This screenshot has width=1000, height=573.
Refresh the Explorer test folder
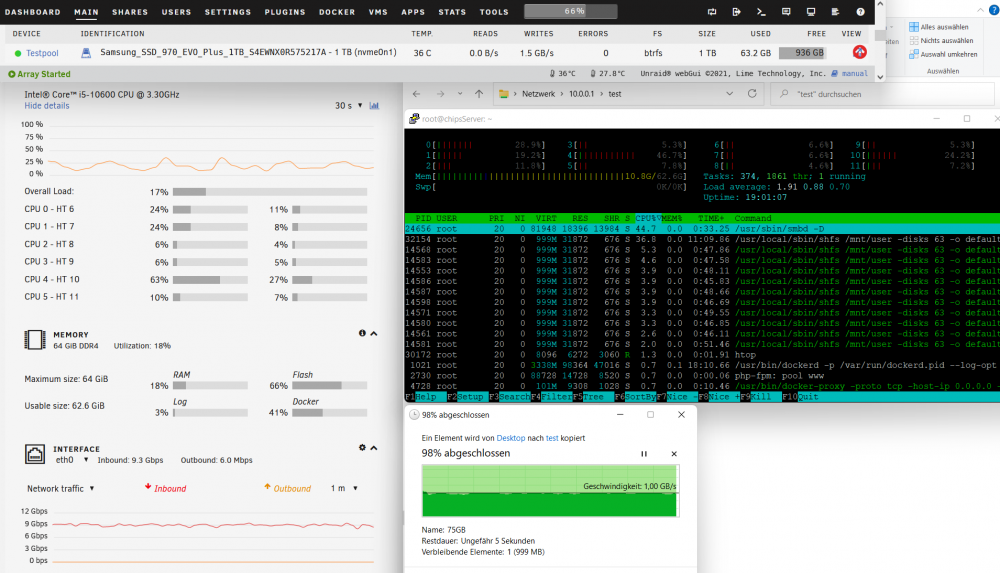[752, 94]
